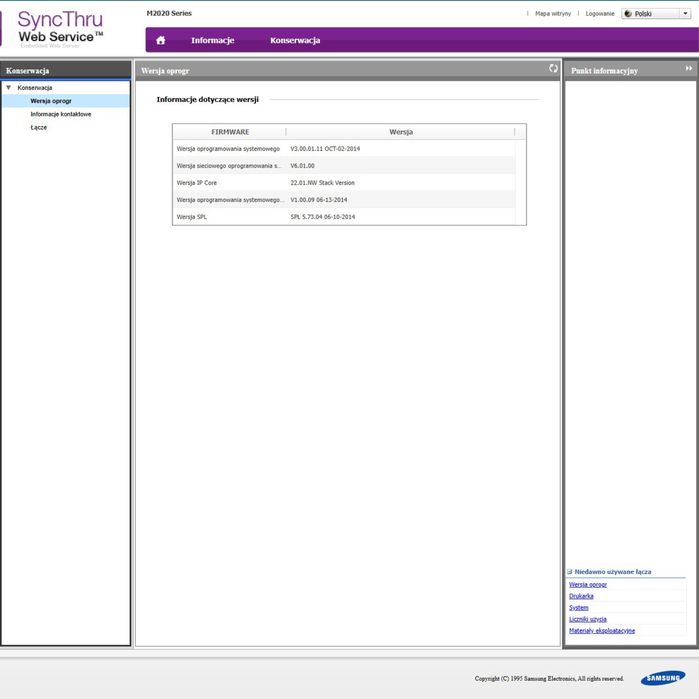Click the Samsung logo in footer
This screenshot has width=699, height=699.
(x=663, y=678)
